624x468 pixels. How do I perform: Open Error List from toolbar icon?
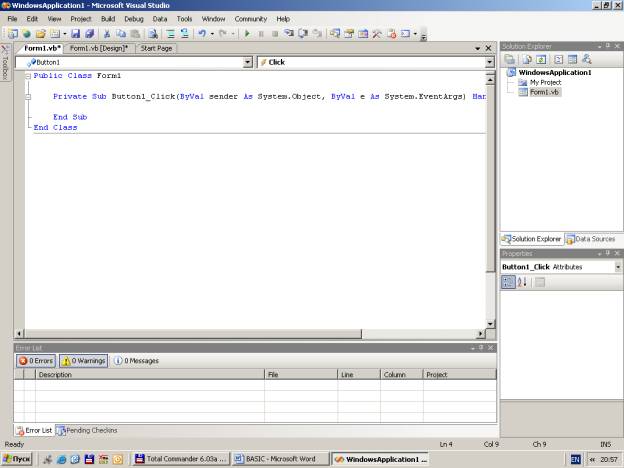pos(391,34)
